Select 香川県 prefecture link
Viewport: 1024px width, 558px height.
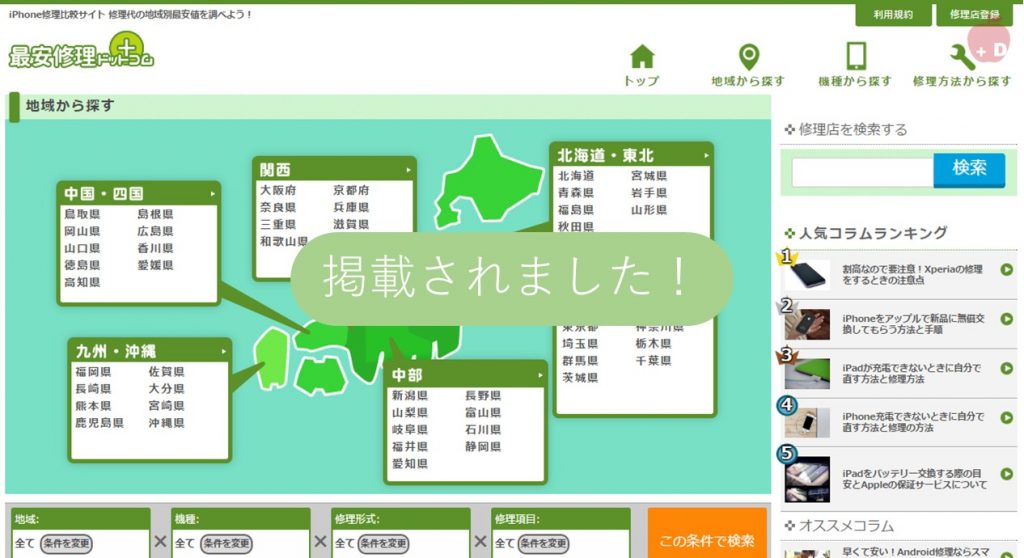pyautogui.click(x=155, y=248)
